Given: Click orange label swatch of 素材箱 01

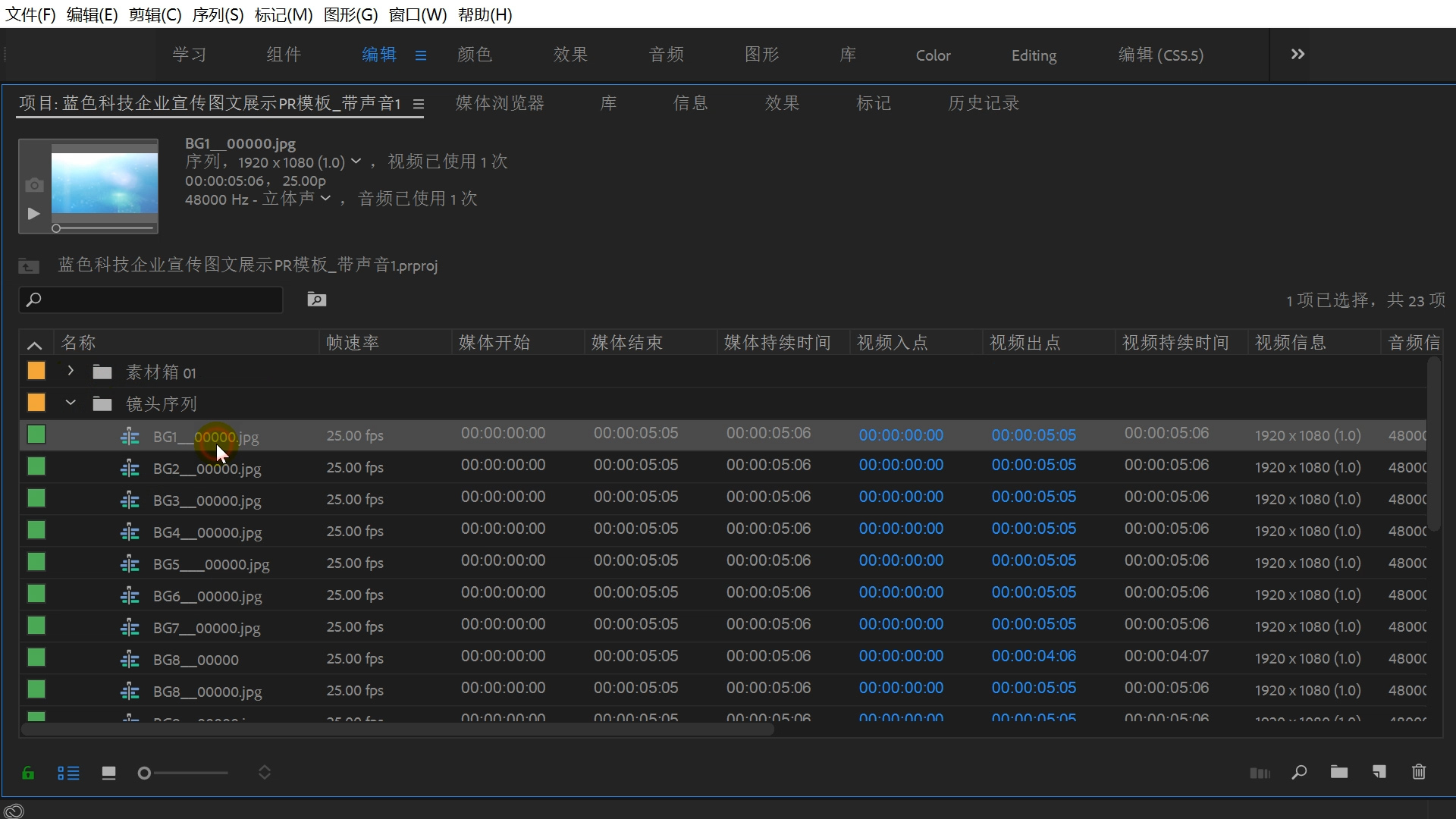Looking at the screenshot, I should pyautogui.click(x=36, y=371).
